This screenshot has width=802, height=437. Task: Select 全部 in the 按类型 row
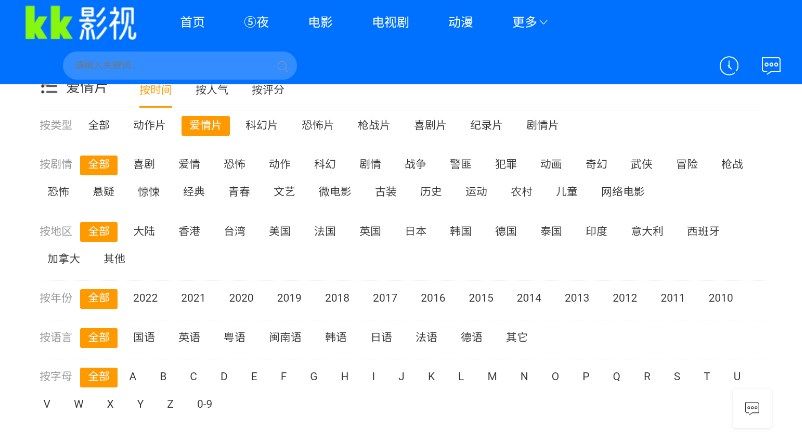click(99, 125)
